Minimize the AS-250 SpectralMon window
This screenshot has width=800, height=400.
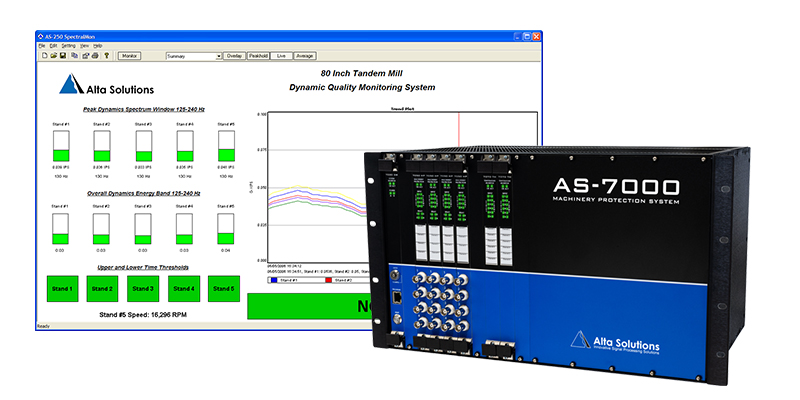(x=517, y=37)
